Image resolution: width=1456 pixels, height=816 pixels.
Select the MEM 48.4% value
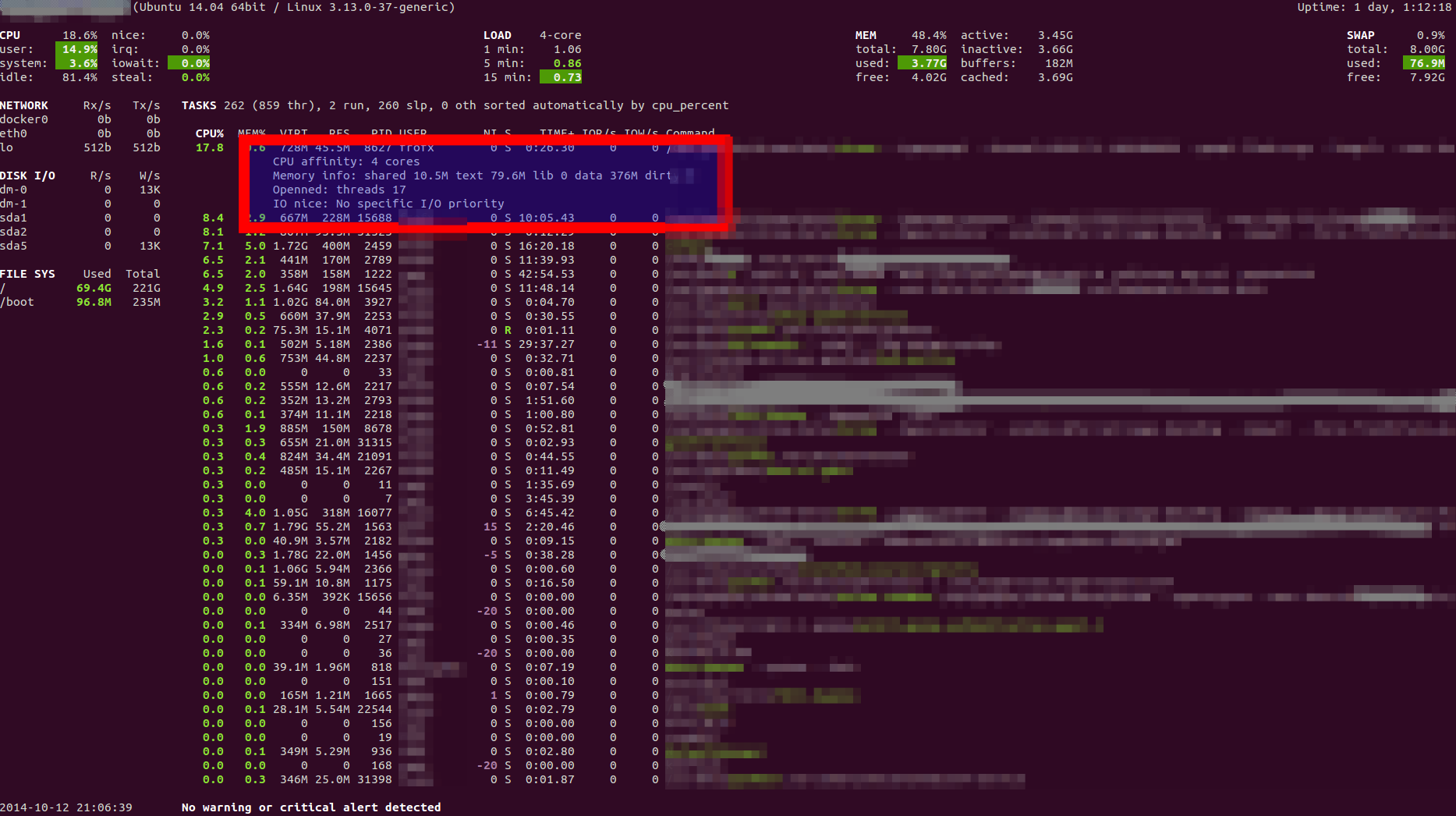(x=929, y=35)
